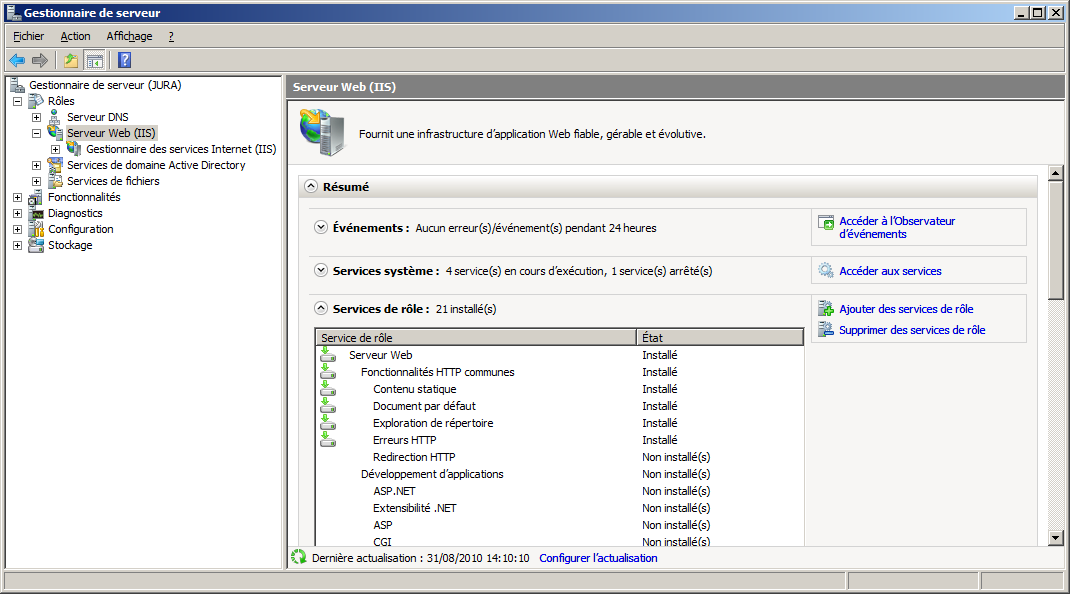Click the vertical scrollbar down arrow
The width and height of the screenshot is (1070, 594).
point(1055,537)
